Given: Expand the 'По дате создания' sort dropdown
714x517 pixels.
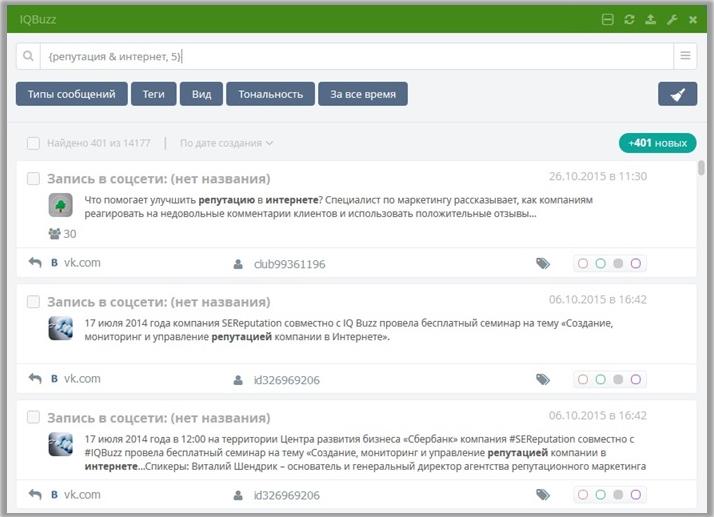Looking at the screenshot, I should click(x=226, y=143).
